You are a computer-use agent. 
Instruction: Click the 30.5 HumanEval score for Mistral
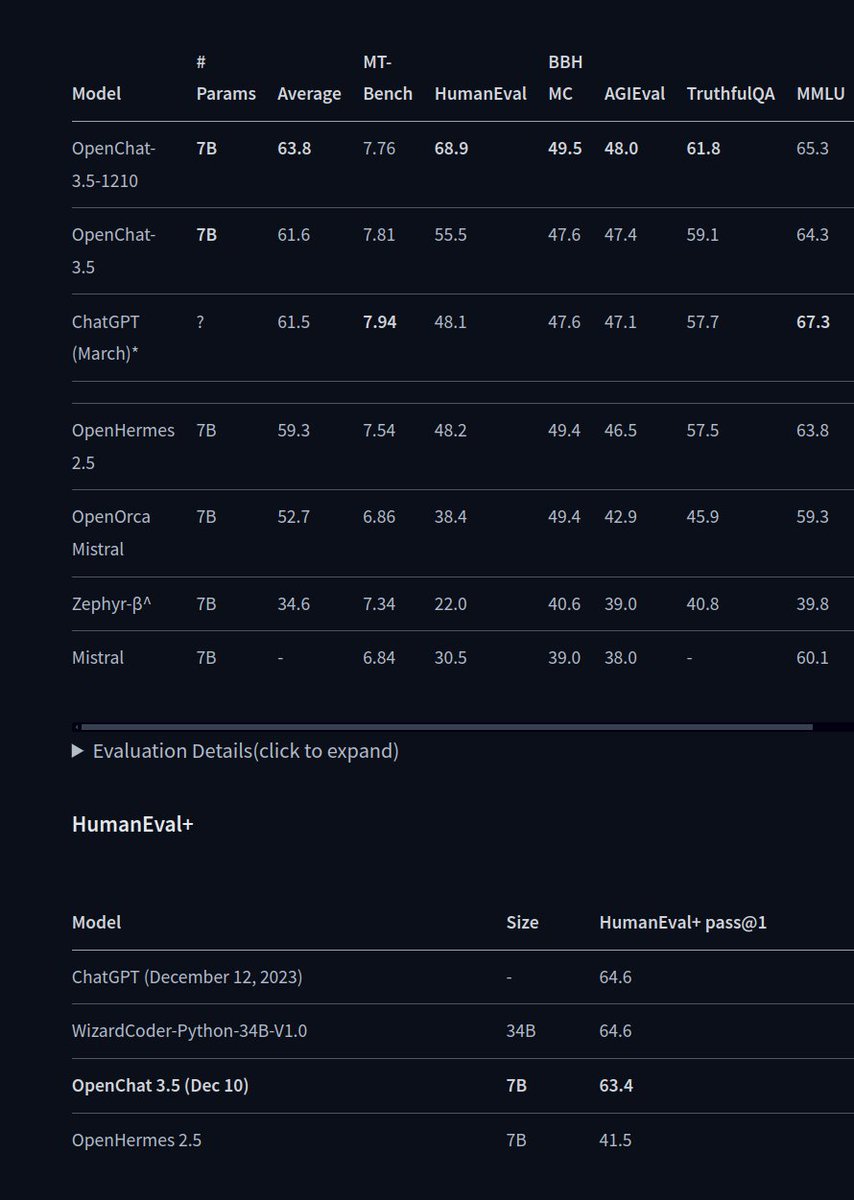pyautogui.click(x=451, y=658)
